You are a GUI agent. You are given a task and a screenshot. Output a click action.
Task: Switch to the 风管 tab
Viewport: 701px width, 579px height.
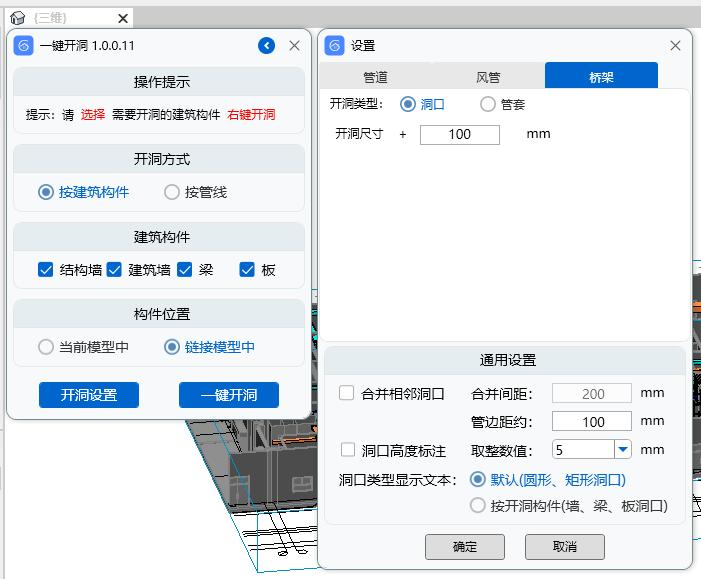[488, 77]
